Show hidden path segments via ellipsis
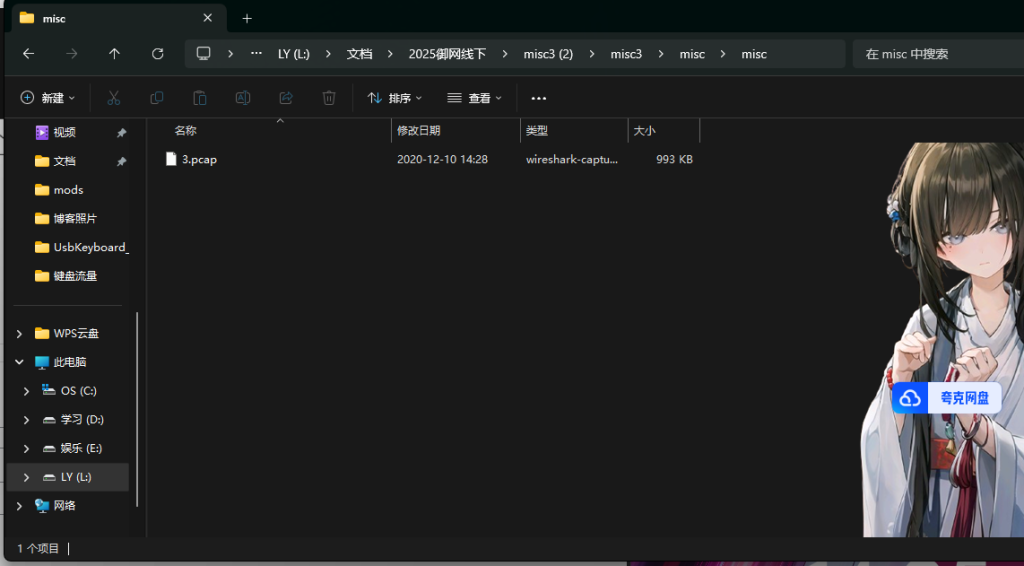The image size is (1024, 566). coord(257,54)
